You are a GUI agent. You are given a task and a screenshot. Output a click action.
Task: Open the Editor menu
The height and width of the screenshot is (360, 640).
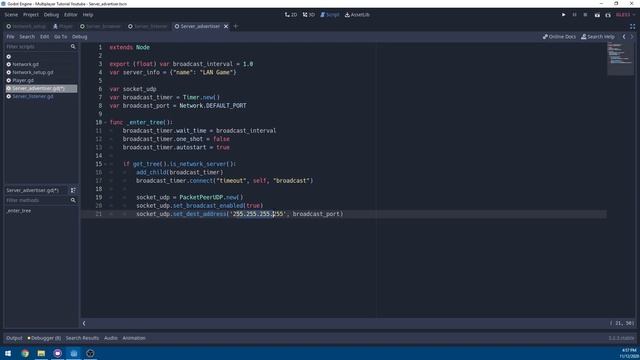[x=71, y=15]
